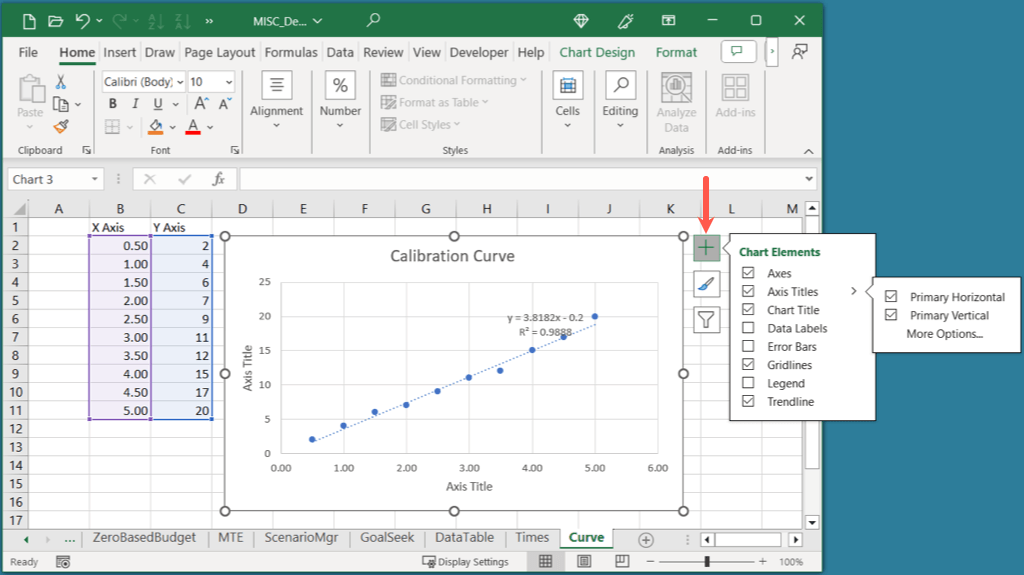Click the Format Painter icon
The width and height of the screenshot is (1024, 575).
(61, 126)
